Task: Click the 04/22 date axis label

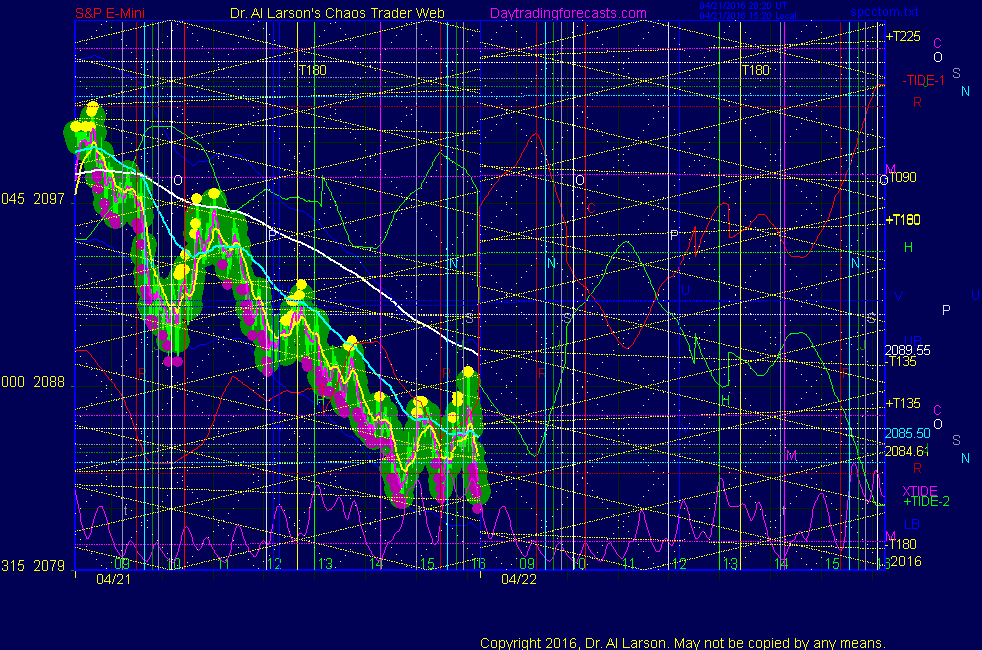Action: [x=519, y=579]
